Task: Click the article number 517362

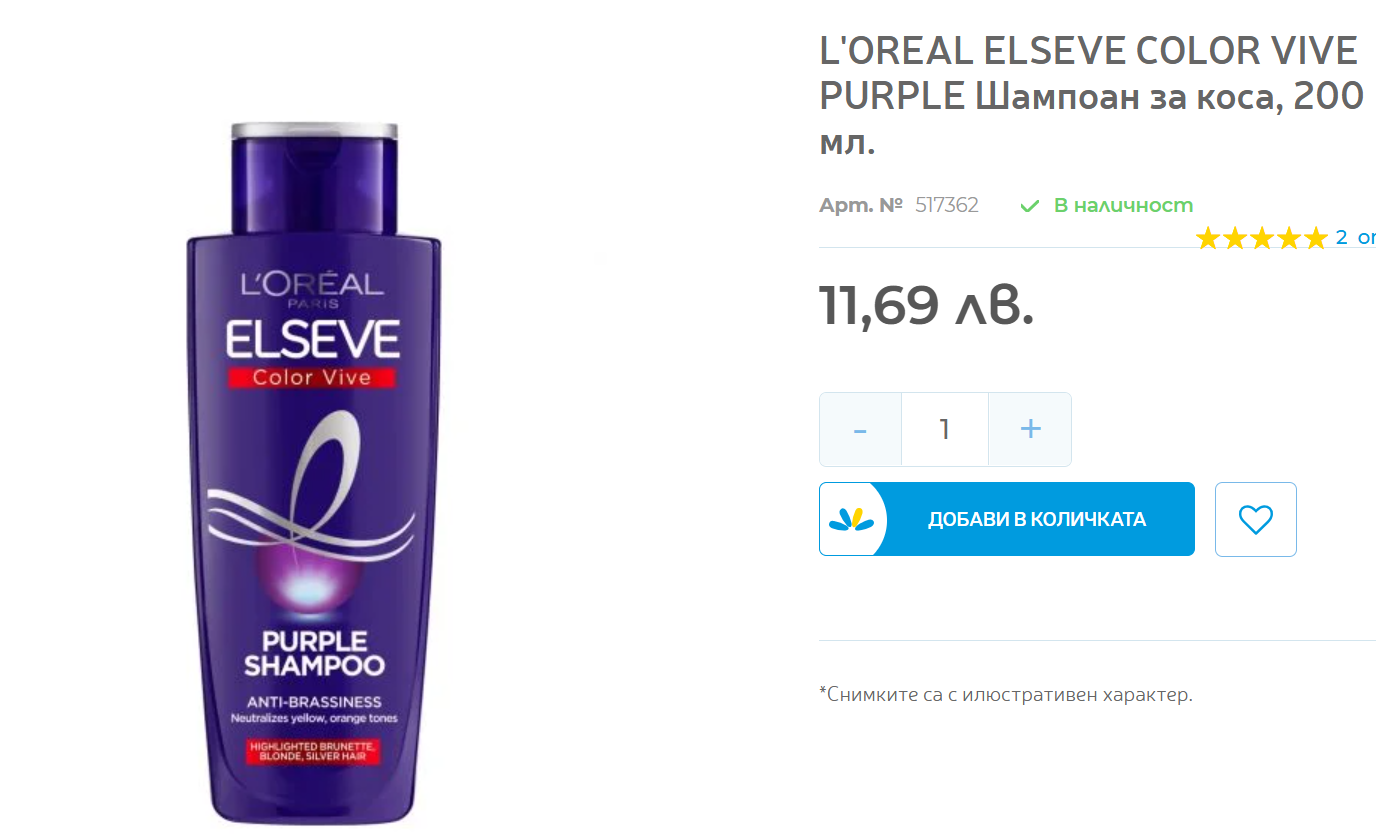Action: tap(947, 205)
